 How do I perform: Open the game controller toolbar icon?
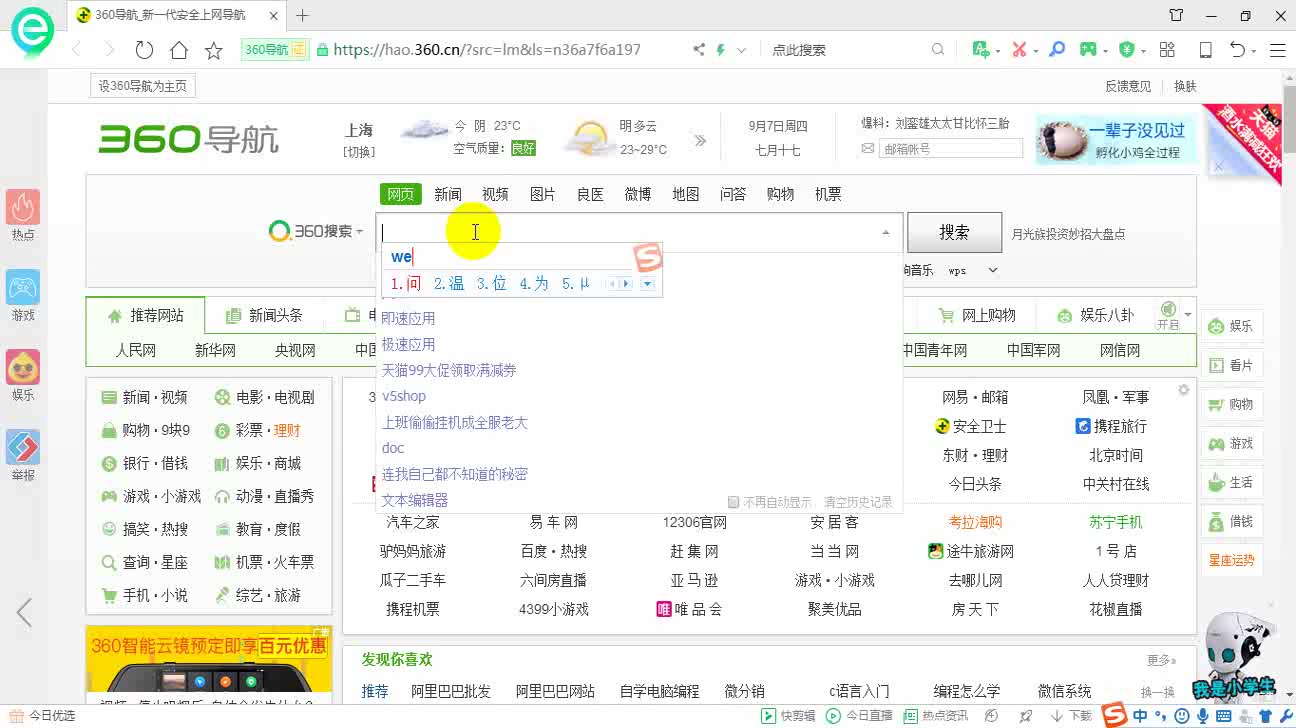pos(1088,49)
